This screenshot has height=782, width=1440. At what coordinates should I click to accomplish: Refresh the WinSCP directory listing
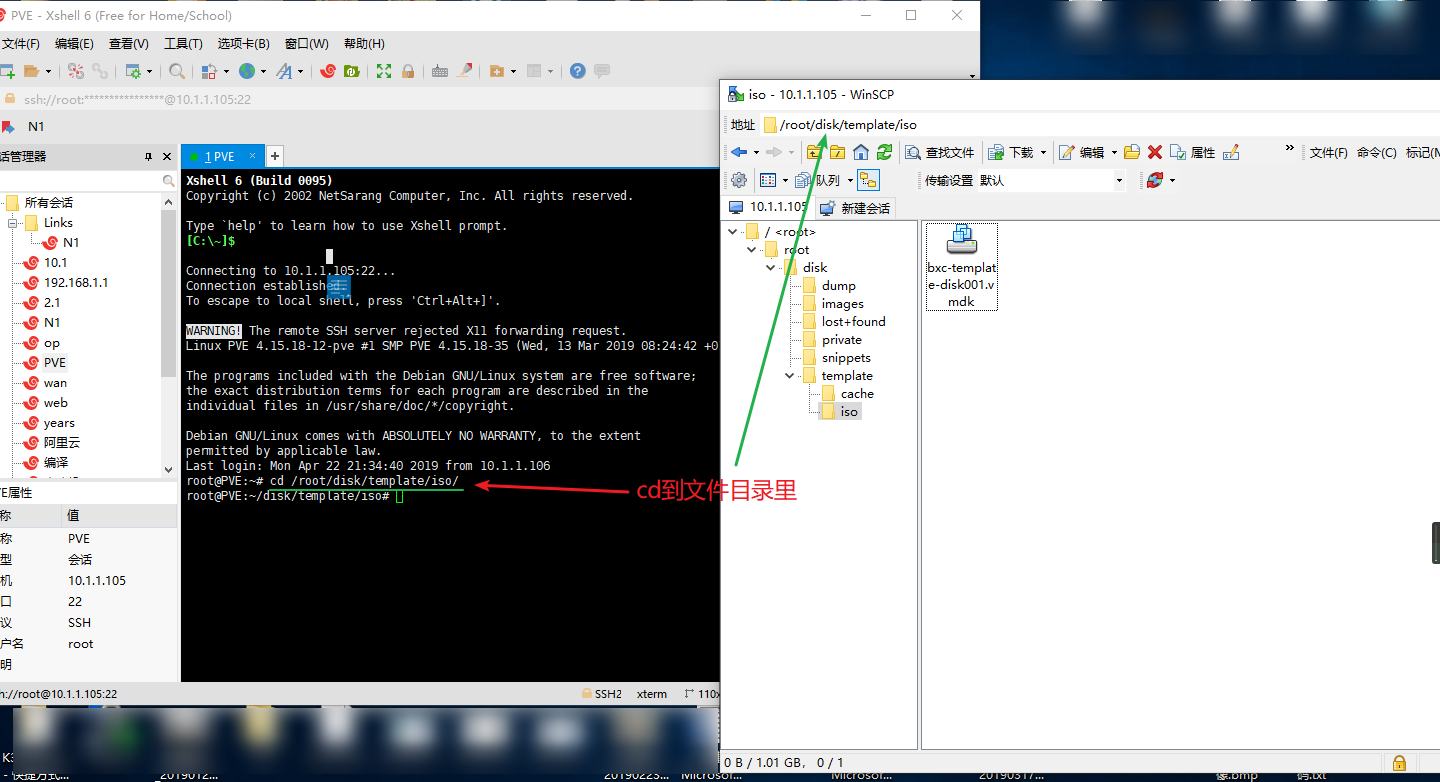(884, 152)
